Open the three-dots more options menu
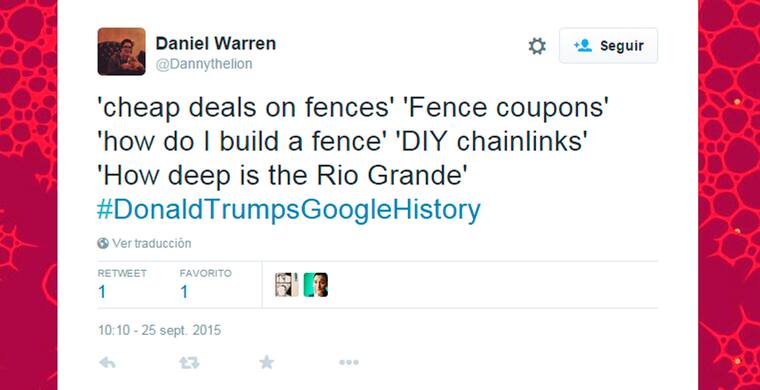The width and height of the screenshot is (760, 390). pos(349,362)
